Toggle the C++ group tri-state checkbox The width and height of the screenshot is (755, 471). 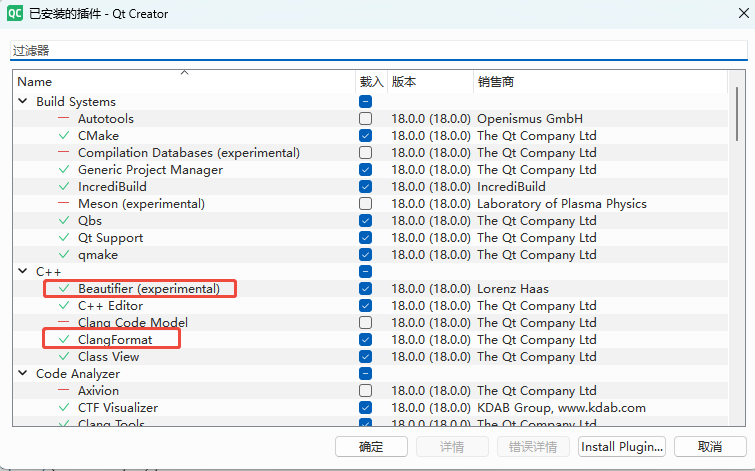(365, 272)
